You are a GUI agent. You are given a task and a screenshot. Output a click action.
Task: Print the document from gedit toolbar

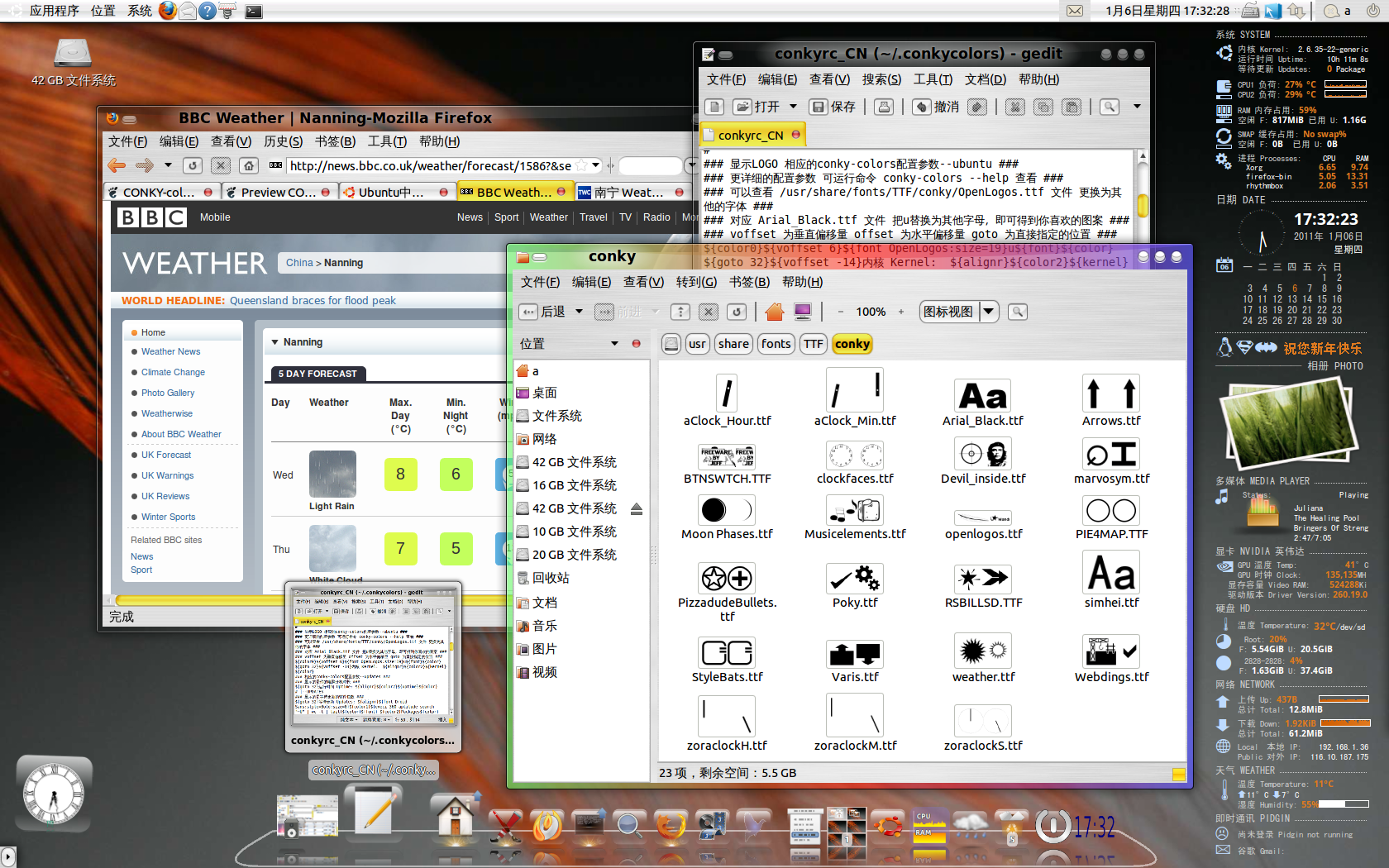885,107
